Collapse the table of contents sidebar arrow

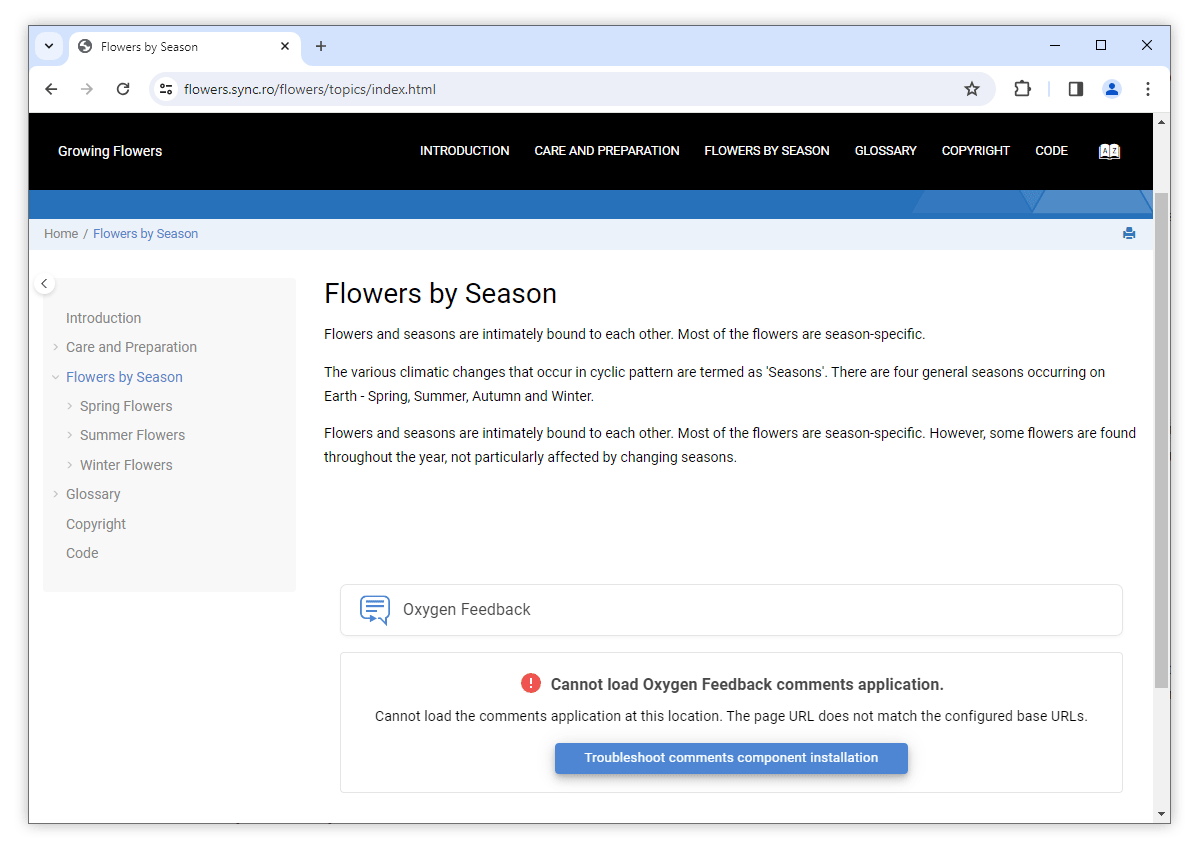pos(44,284)
